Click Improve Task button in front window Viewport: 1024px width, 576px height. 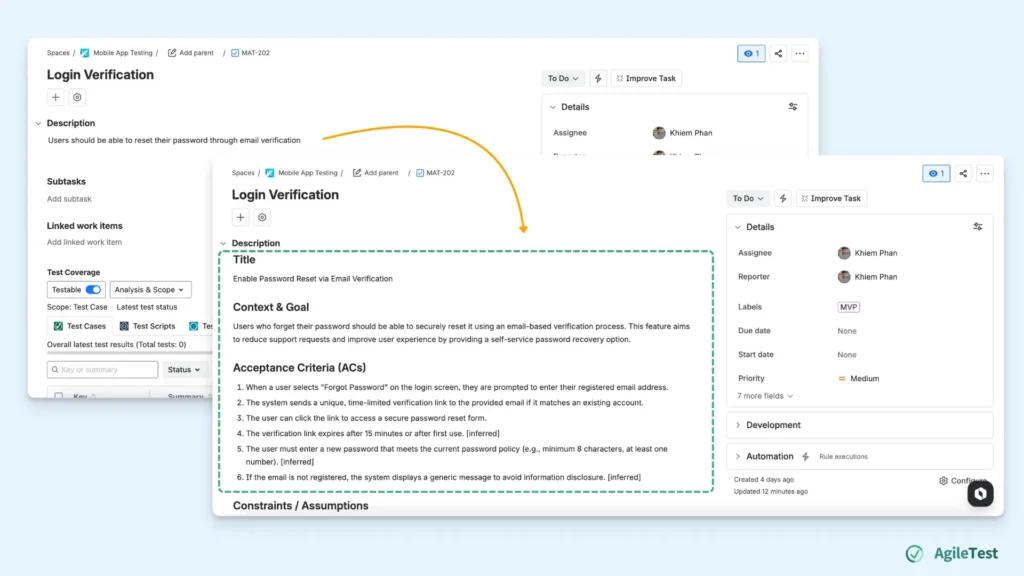coord(831,199)
